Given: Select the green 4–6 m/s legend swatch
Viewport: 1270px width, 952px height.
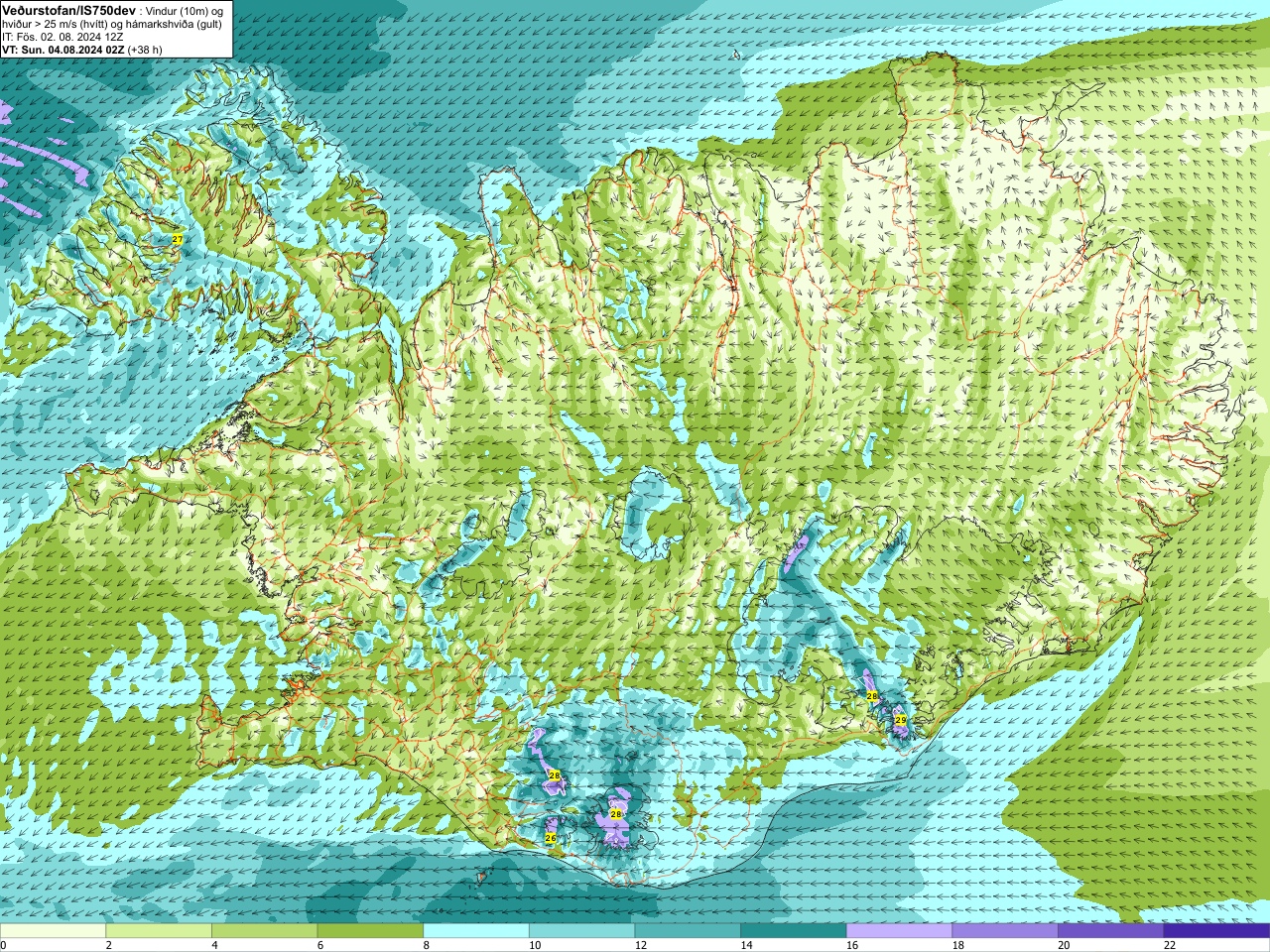Looking at the screenshot, I should tap(264, 931).
